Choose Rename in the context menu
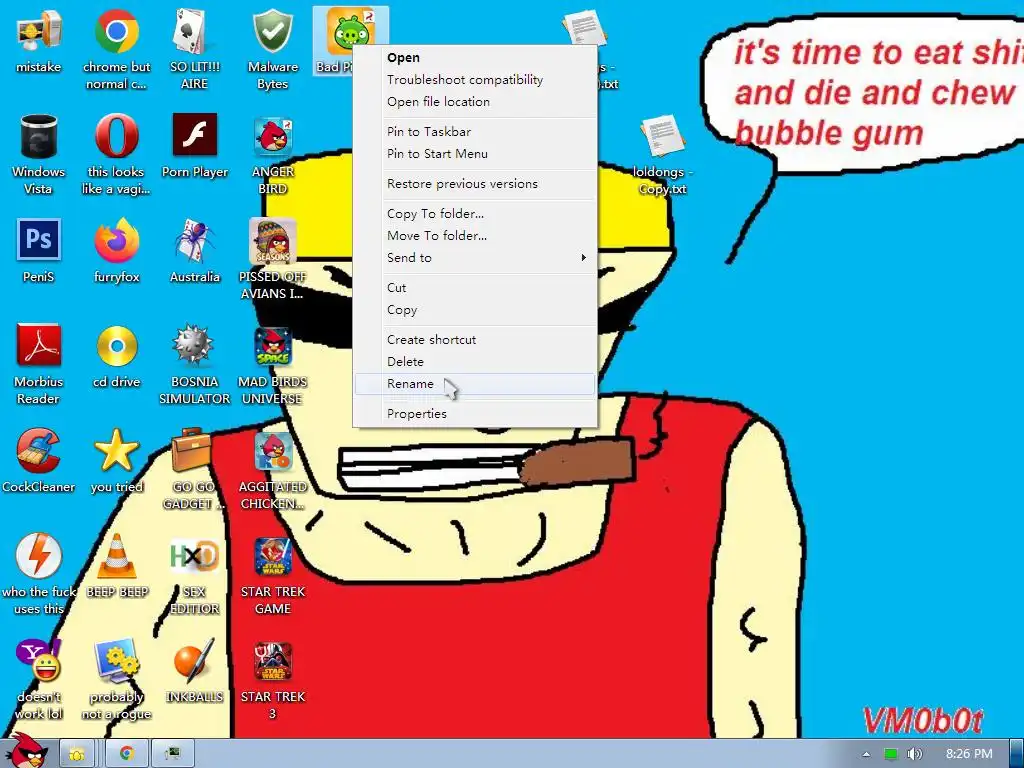Viewport: 1024px width, 768px height. pyautogui.click(x=475, y=383)
